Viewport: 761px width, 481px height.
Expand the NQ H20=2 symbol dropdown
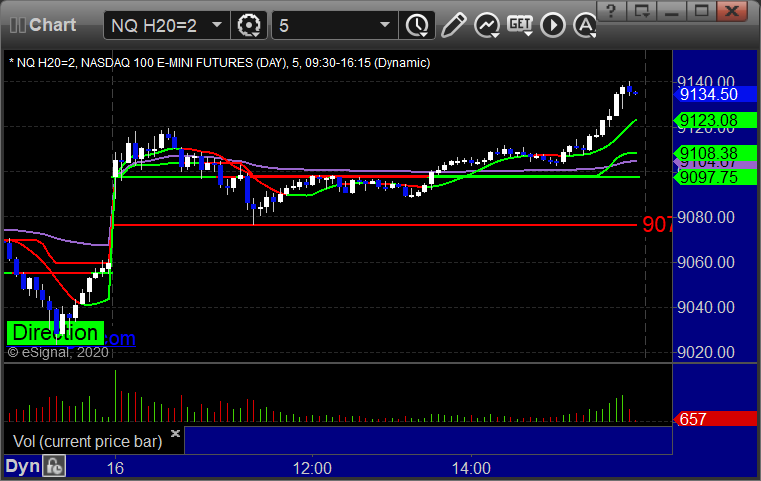pos(217,25)
